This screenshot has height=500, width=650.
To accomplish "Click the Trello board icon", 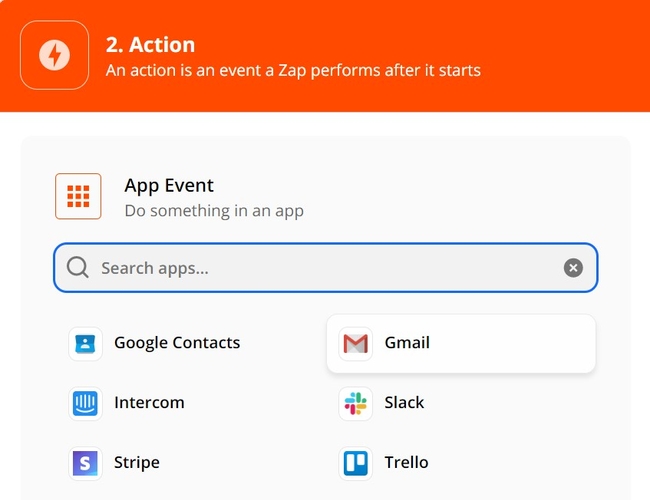I will [356, 463].
